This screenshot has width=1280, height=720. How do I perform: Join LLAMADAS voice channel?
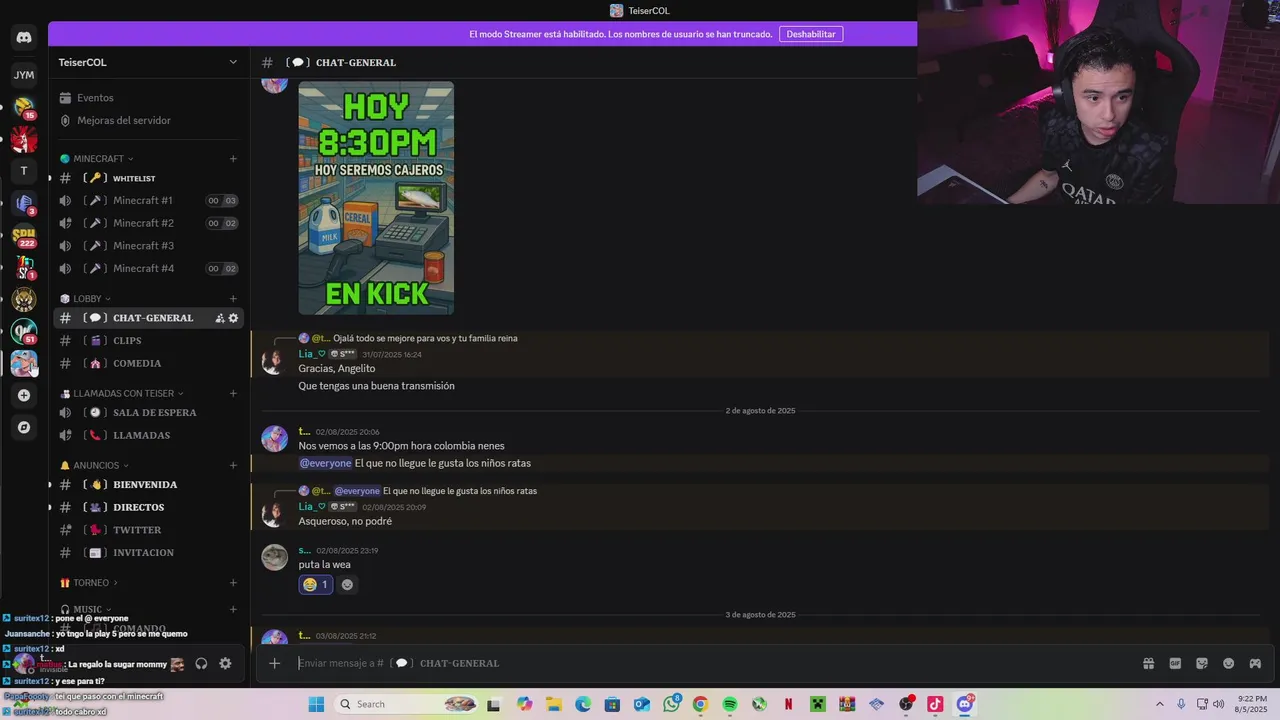(x=148, y=435)
